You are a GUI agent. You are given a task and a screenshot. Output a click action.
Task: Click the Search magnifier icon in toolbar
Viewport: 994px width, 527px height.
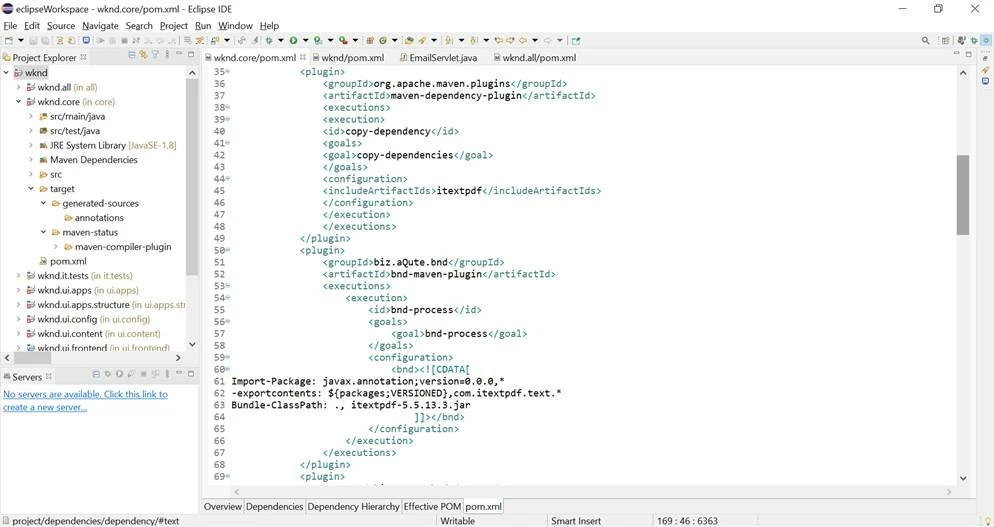(926, 41)
